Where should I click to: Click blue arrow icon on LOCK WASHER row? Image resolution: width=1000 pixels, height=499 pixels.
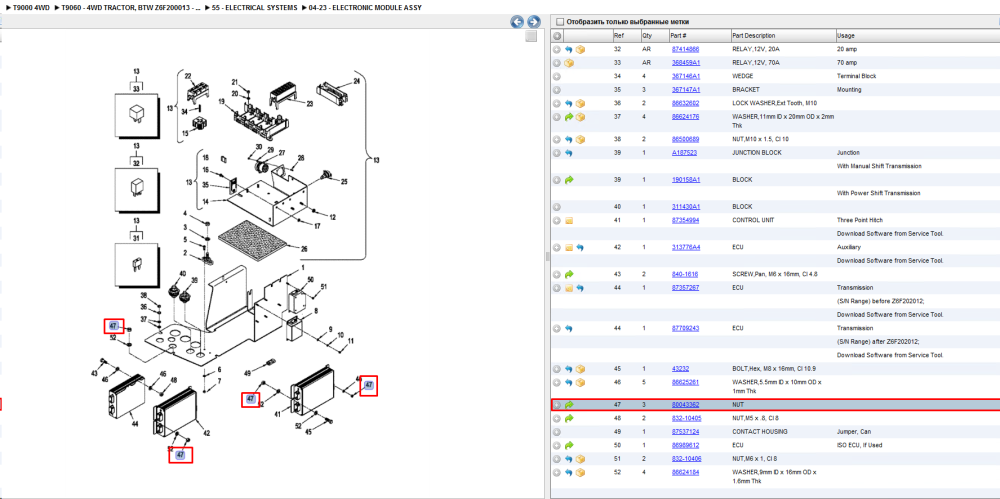pyautogui.click(x=569, y=103)
